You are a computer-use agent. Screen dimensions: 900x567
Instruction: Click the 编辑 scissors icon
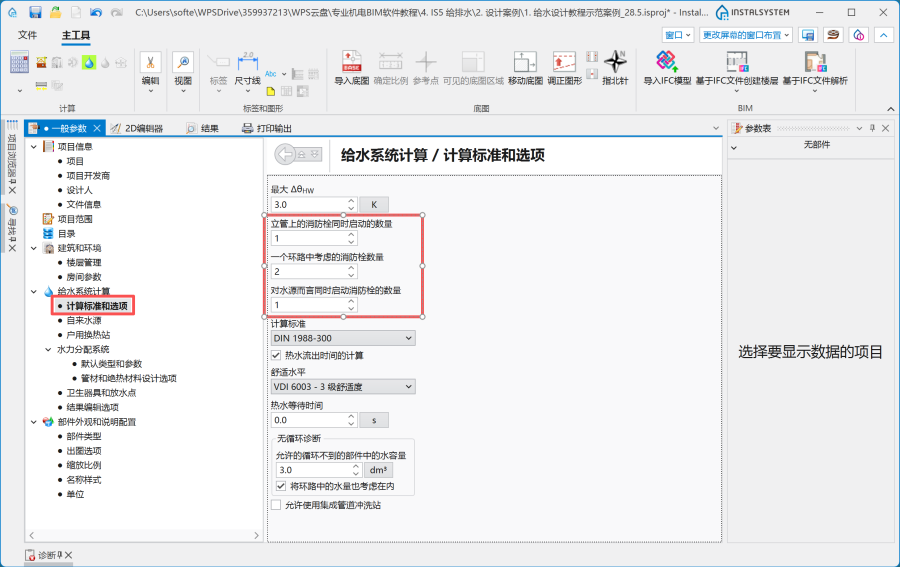point(150,62)
